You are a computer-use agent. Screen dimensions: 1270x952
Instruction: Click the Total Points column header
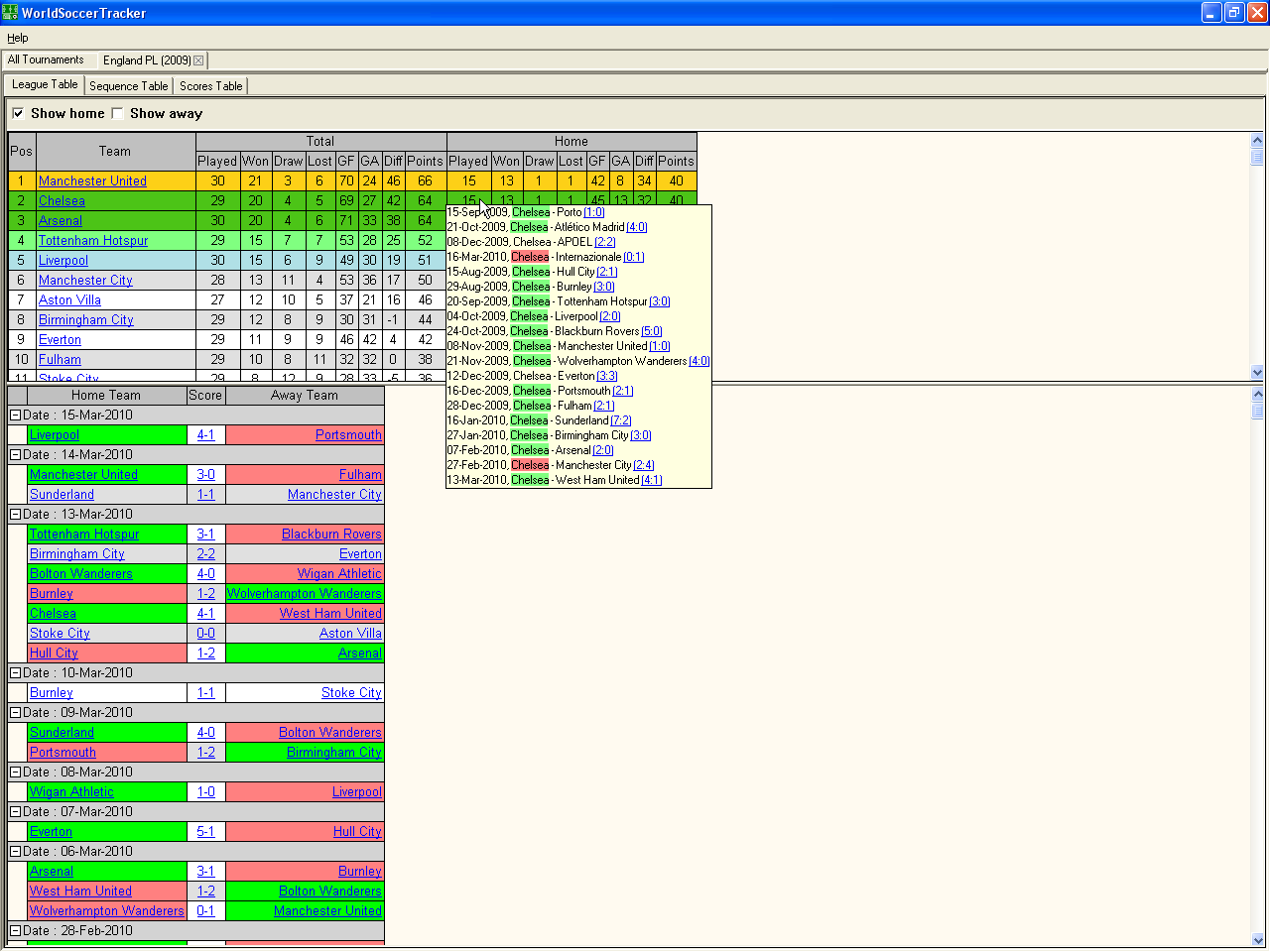(x=425, y=162)
